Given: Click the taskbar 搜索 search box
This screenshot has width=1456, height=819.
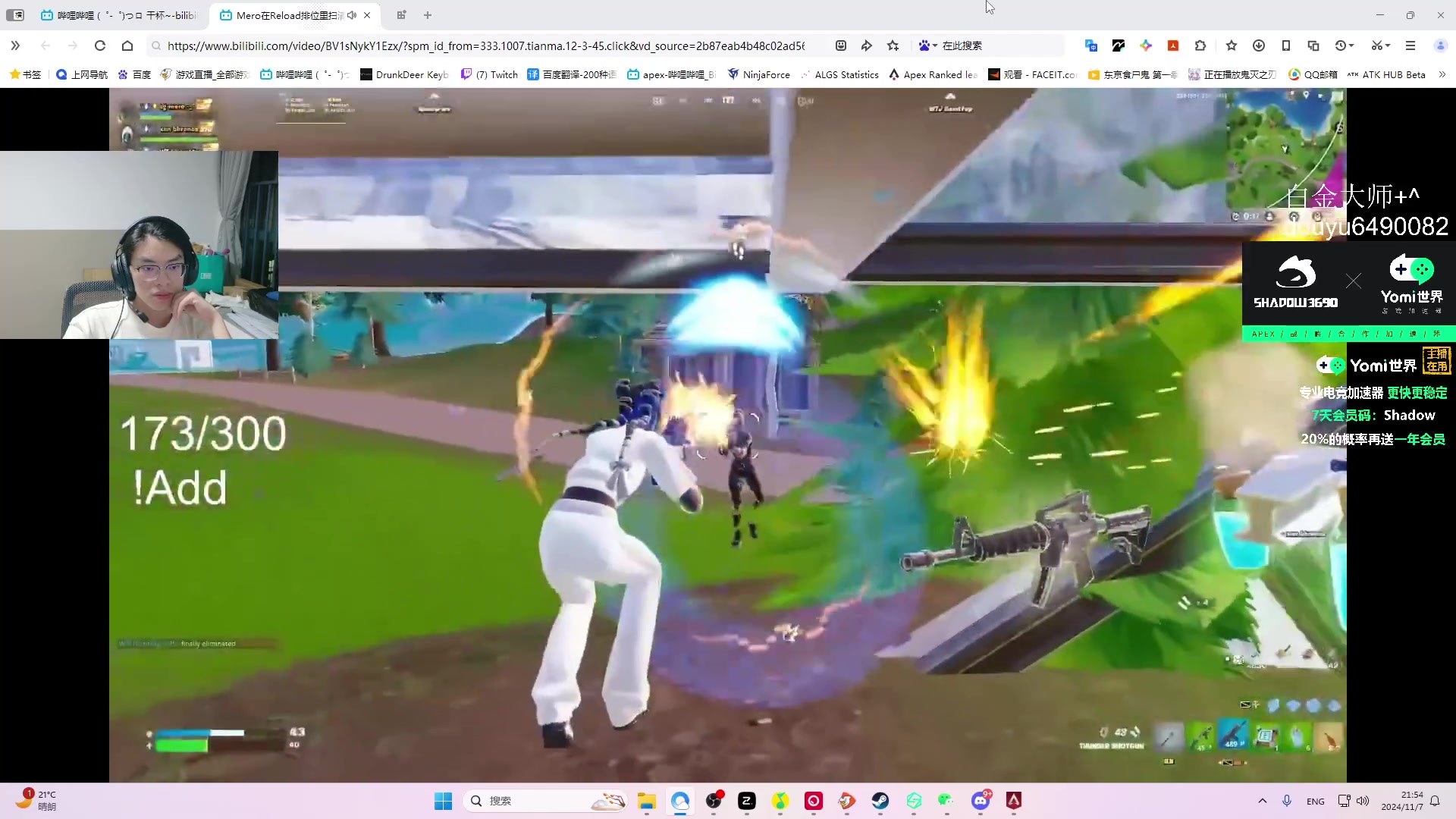Looking at the screenshot, I should pyautogui.click(x=546, y=801).
